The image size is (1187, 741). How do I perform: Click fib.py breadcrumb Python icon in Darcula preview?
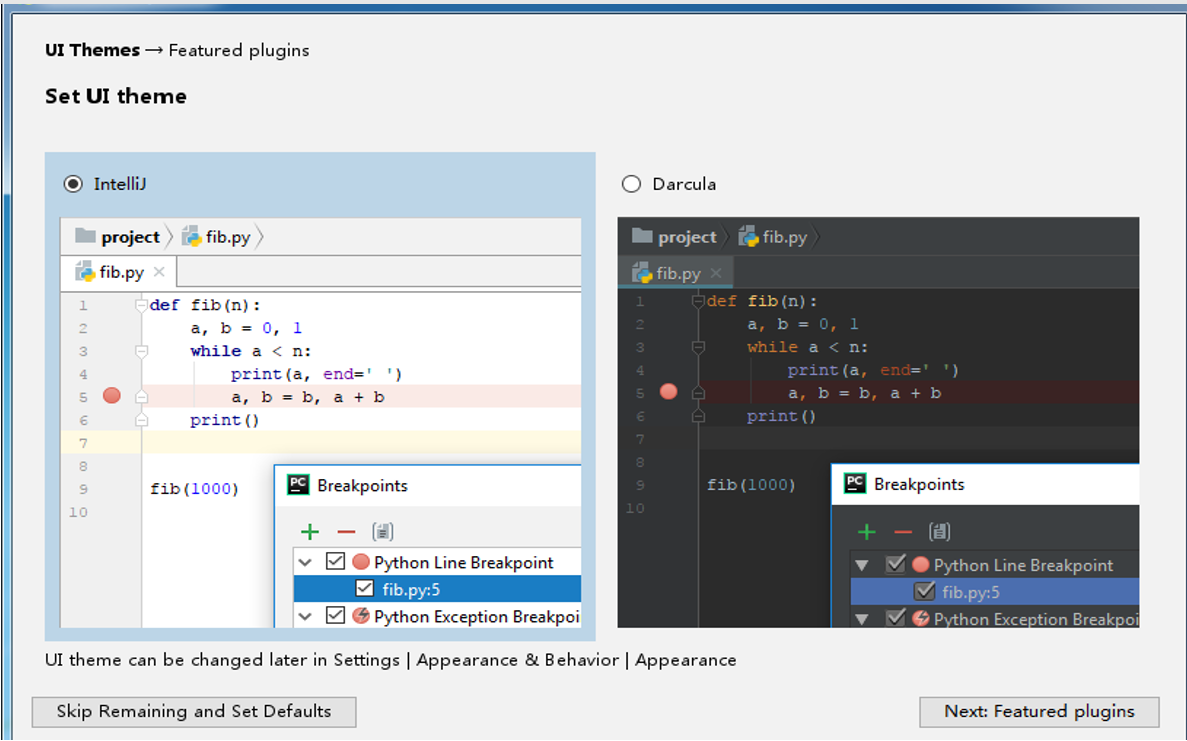[748, 236]
